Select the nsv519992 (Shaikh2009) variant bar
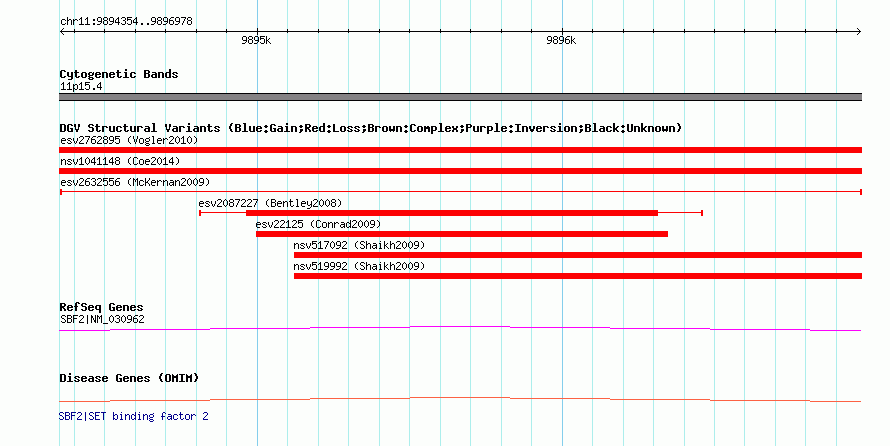The width and height of the screenshot is (890, 446). [578, 276]
